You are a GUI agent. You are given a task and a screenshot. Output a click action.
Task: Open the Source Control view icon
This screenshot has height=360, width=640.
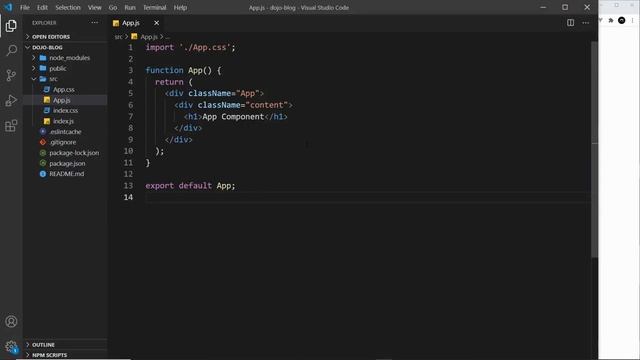point(11,75)
